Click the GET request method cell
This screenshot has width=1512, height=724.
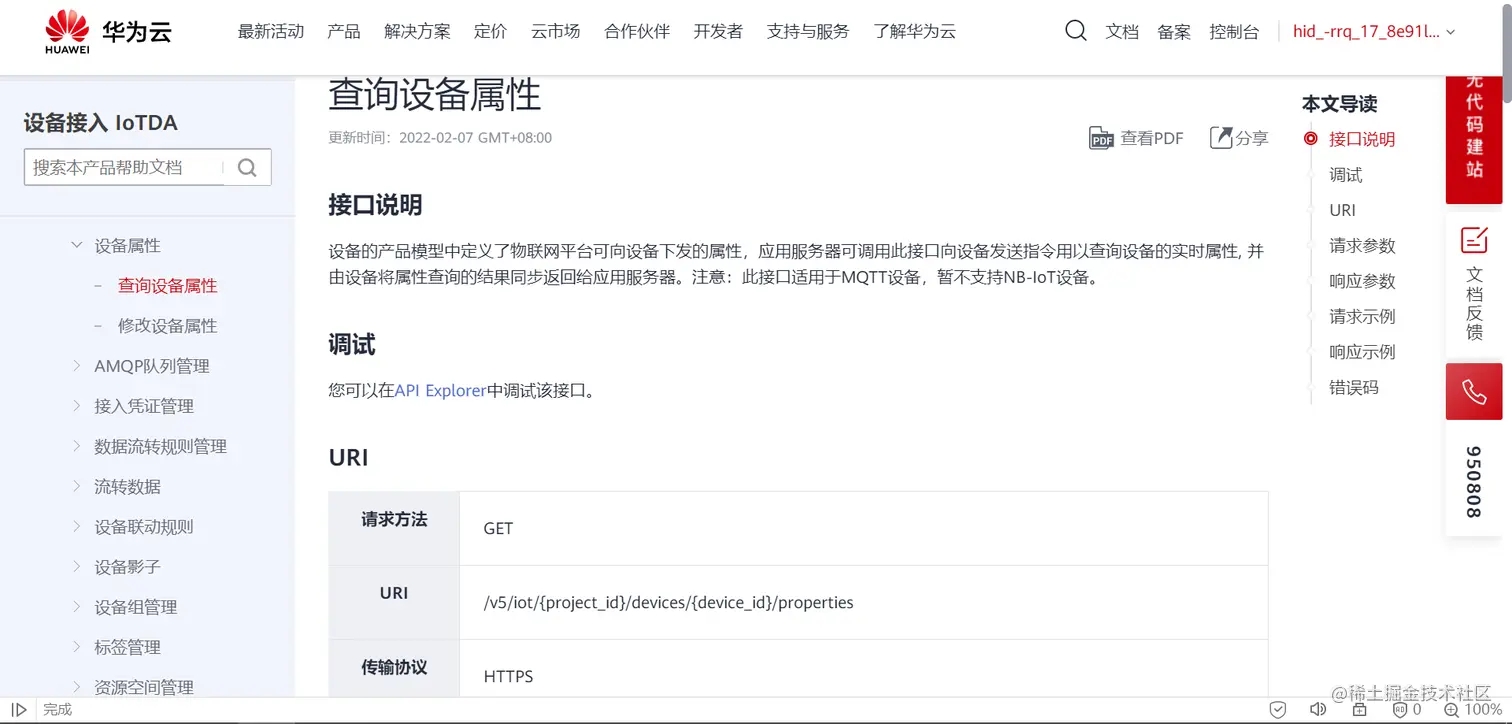click(x=863, y=528)
